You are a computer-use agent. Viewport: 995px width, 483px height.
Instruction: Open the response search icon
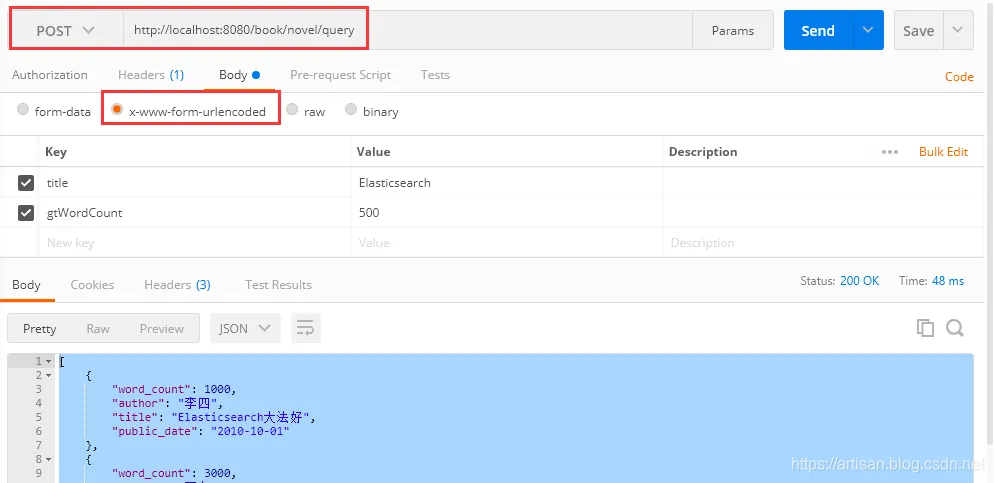click(954, 328)
